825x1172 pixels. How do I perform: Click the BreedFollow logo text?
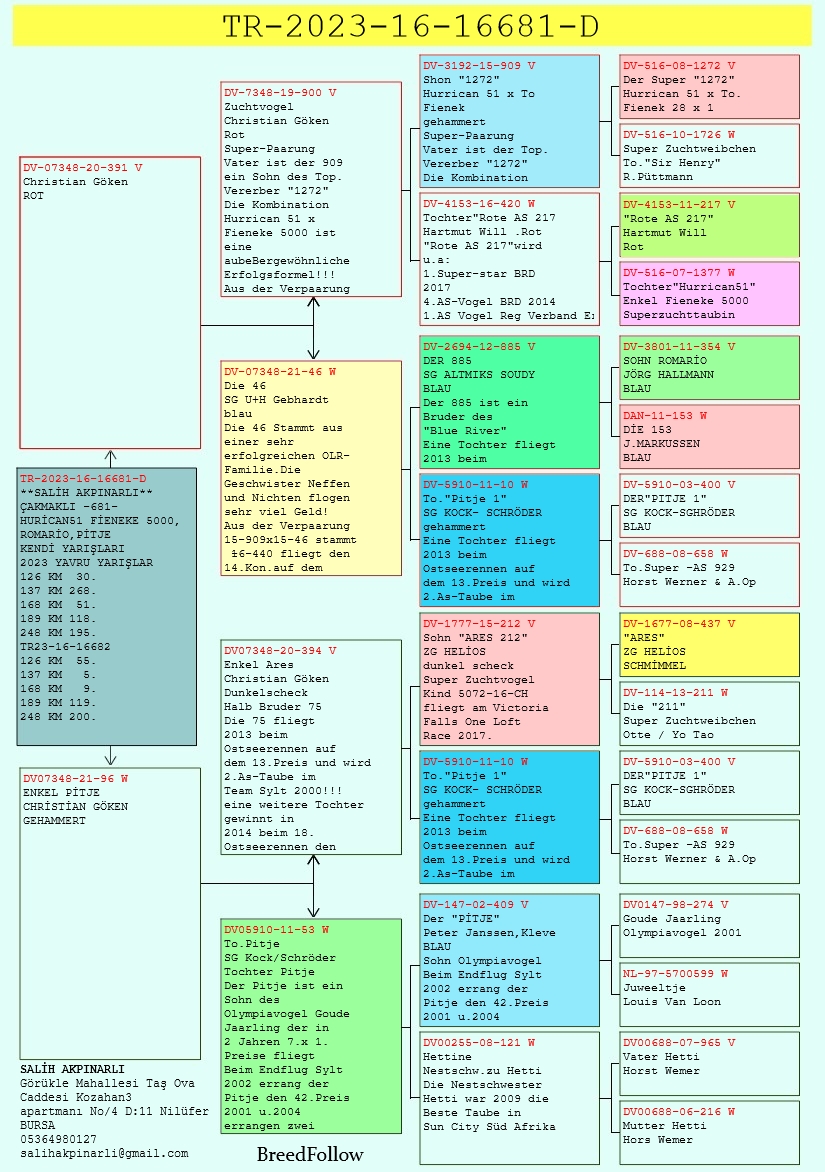pos(310,1155)
